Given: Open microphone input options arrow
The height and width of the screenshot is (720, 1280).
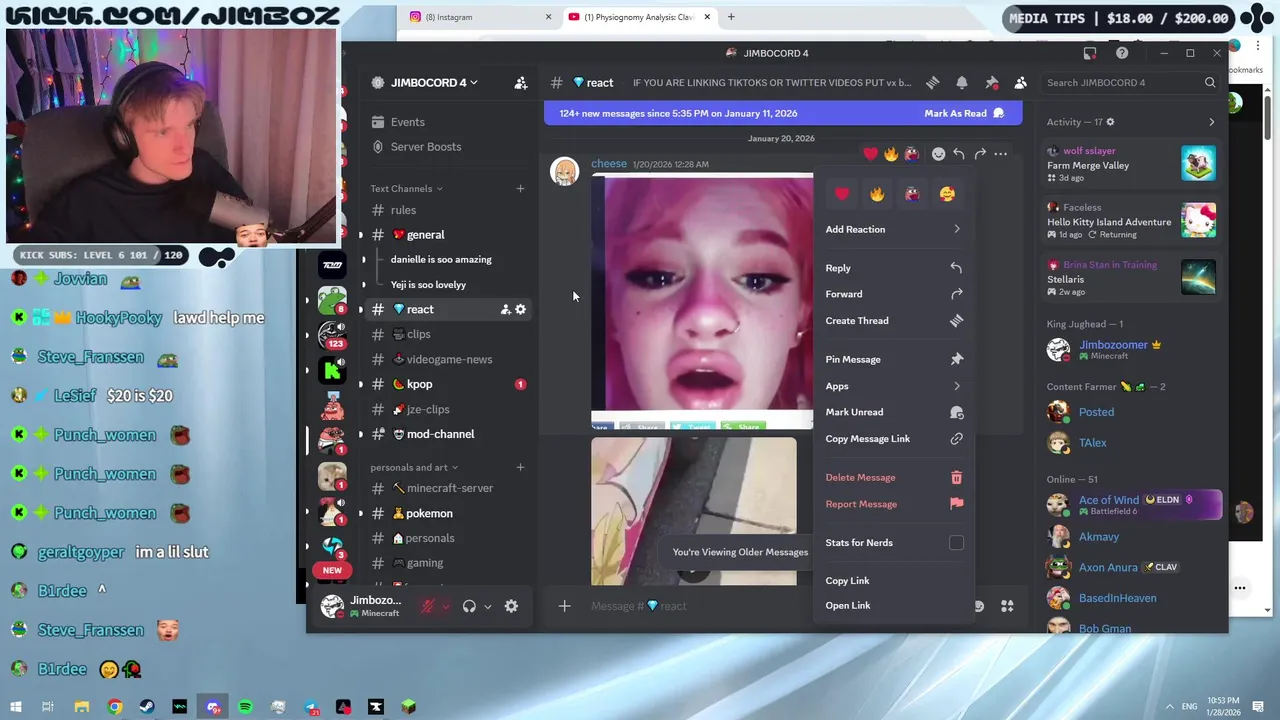Looking at the screenshot, I should click(x=445, y=606).
